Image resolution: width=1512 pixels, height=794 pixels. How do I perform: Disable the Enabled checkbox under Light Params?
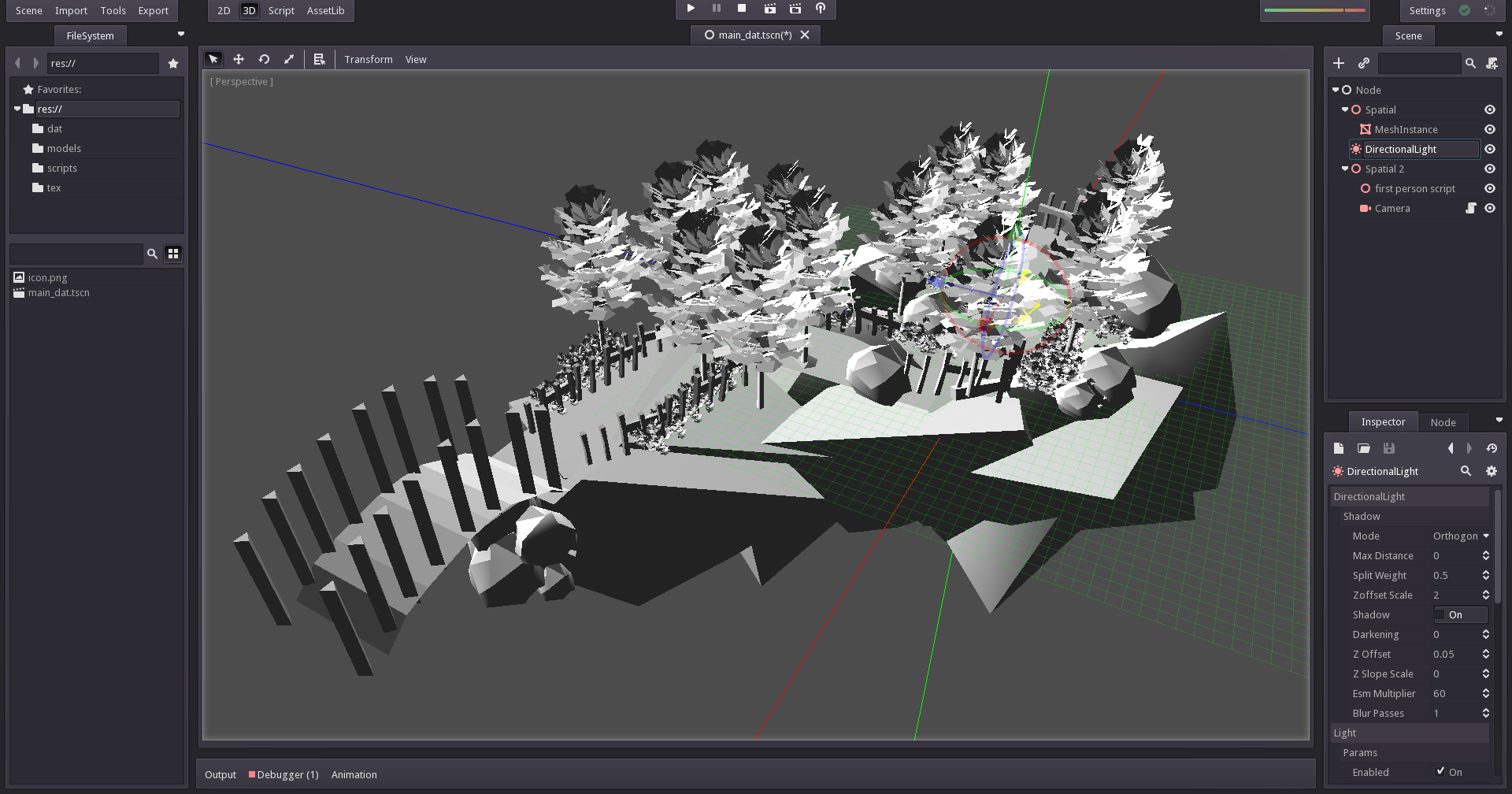[x=1441, y=772]
